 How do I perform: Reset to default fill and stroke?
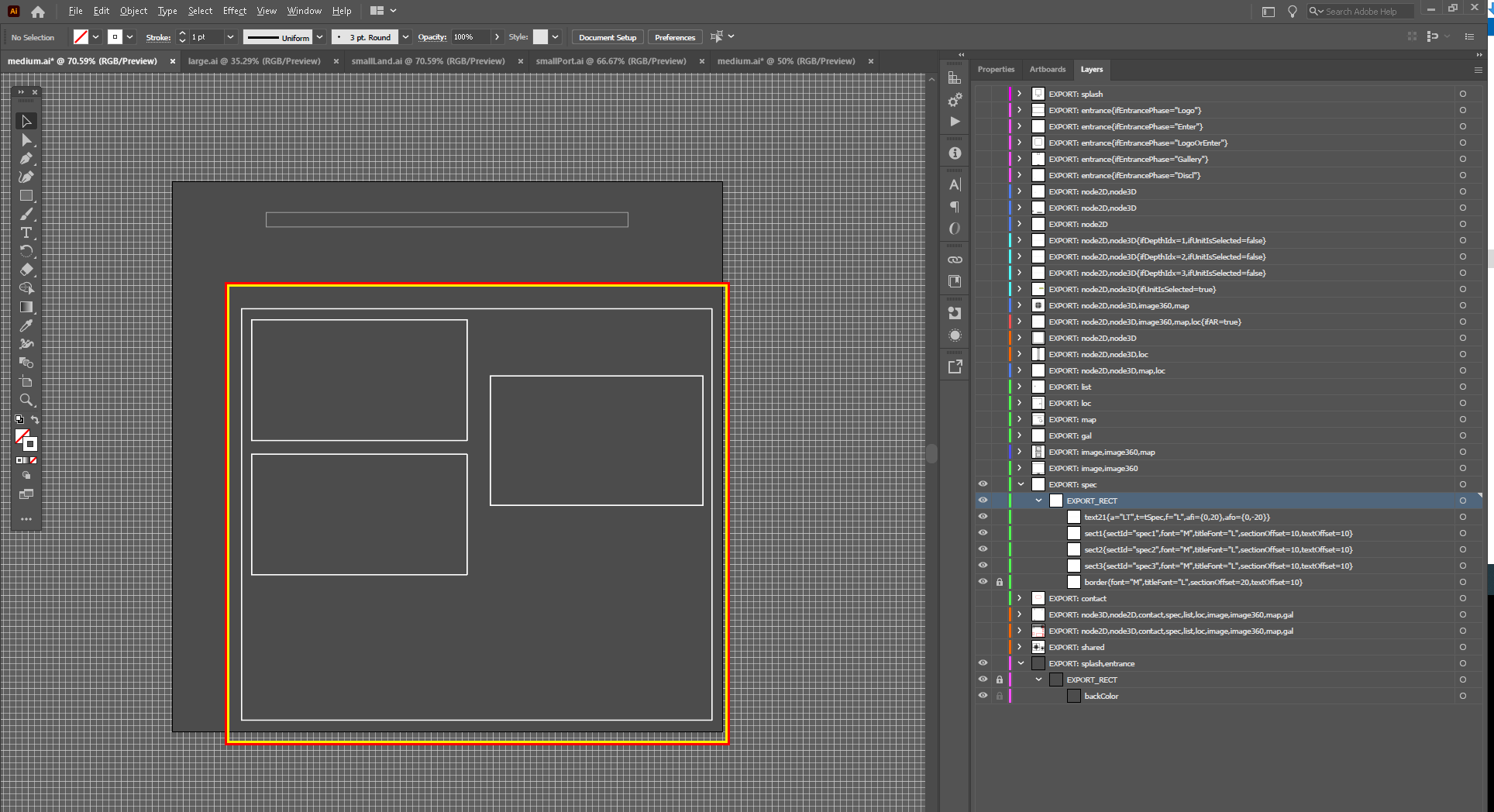19,419
